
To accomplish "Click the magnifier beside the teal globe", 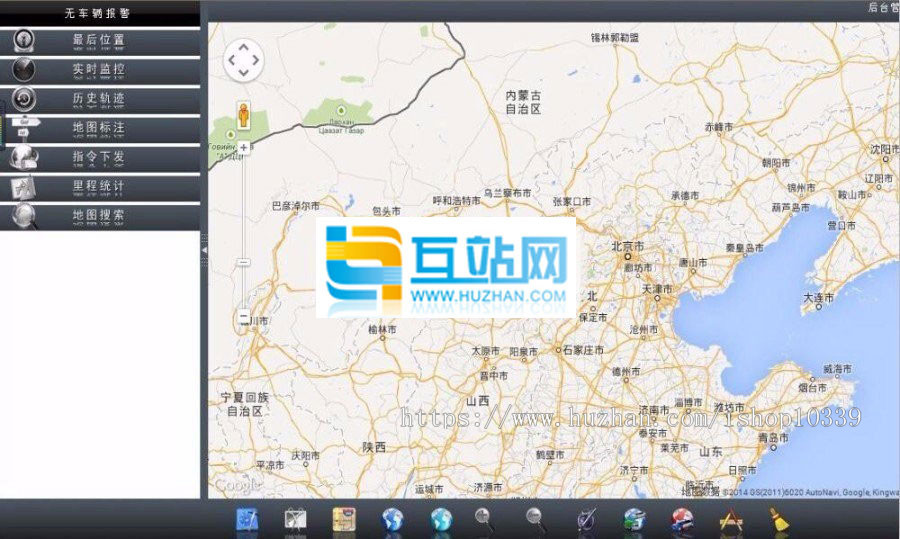I will (485, 519).
